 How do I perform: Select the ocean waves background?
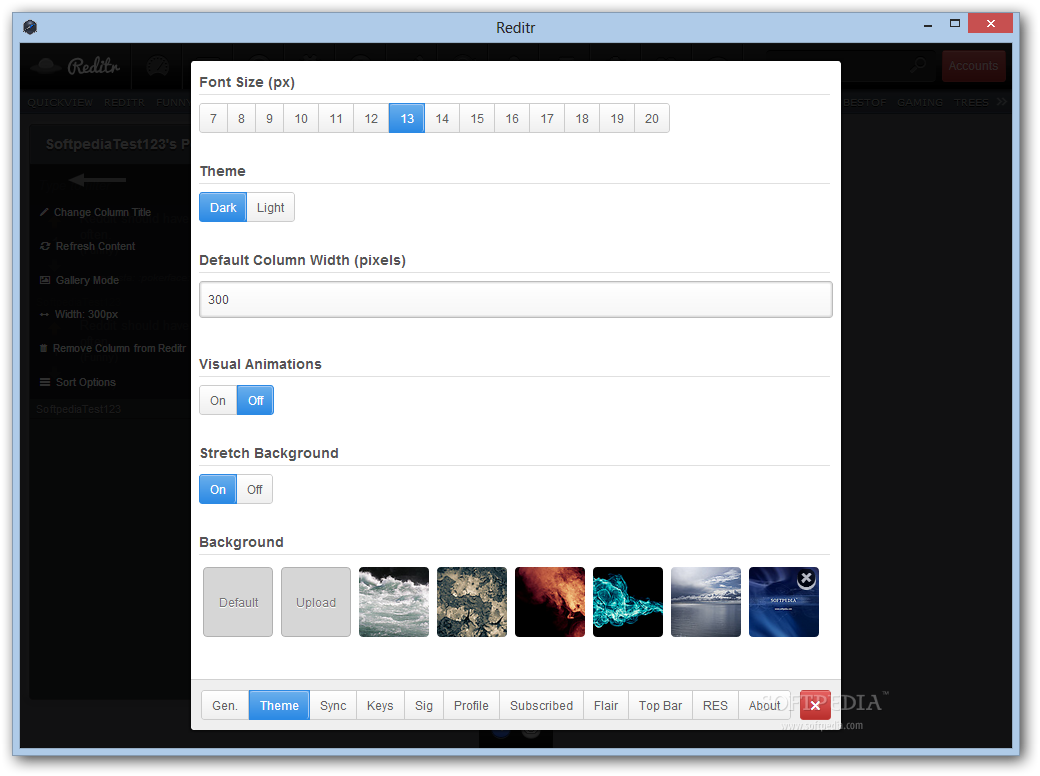pyautogui.click(x=394, y=602)
